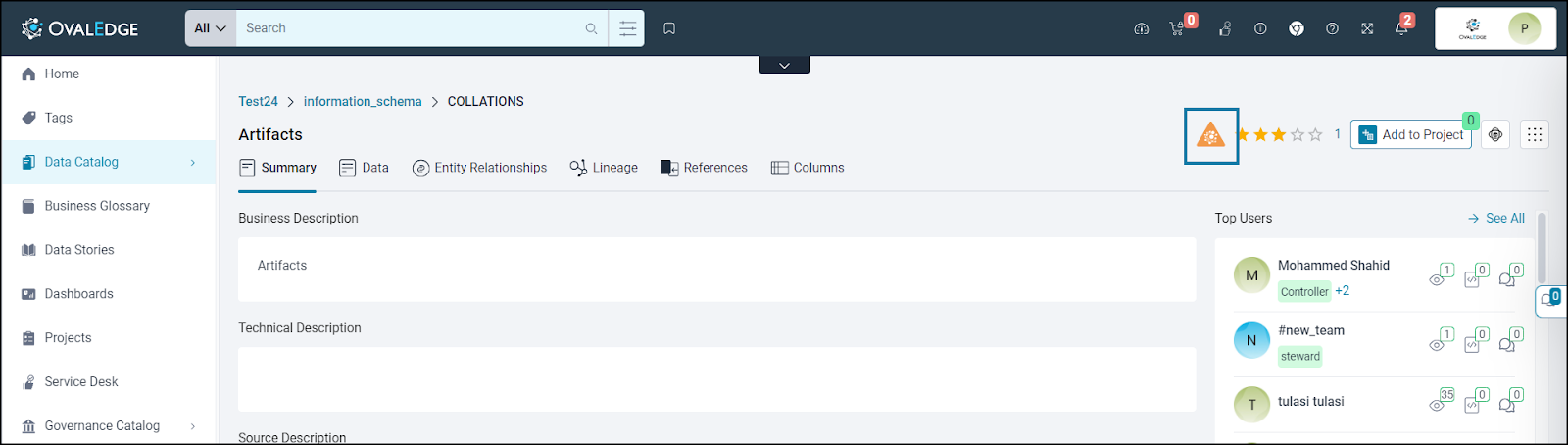
Task: Open the help question mark icon
Action: [x=1332, y=28]
